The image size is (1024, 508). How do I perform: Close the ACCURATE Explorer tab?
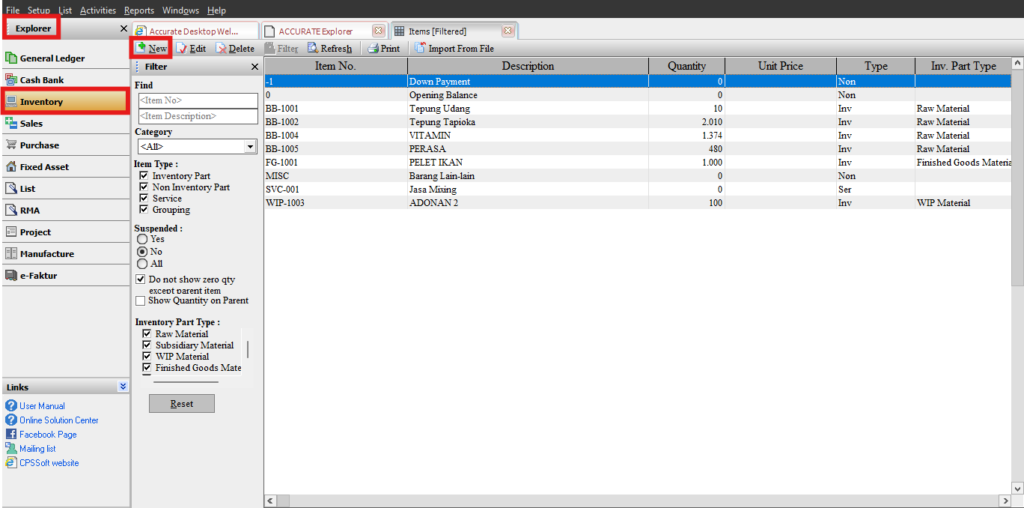coord(377,31)
